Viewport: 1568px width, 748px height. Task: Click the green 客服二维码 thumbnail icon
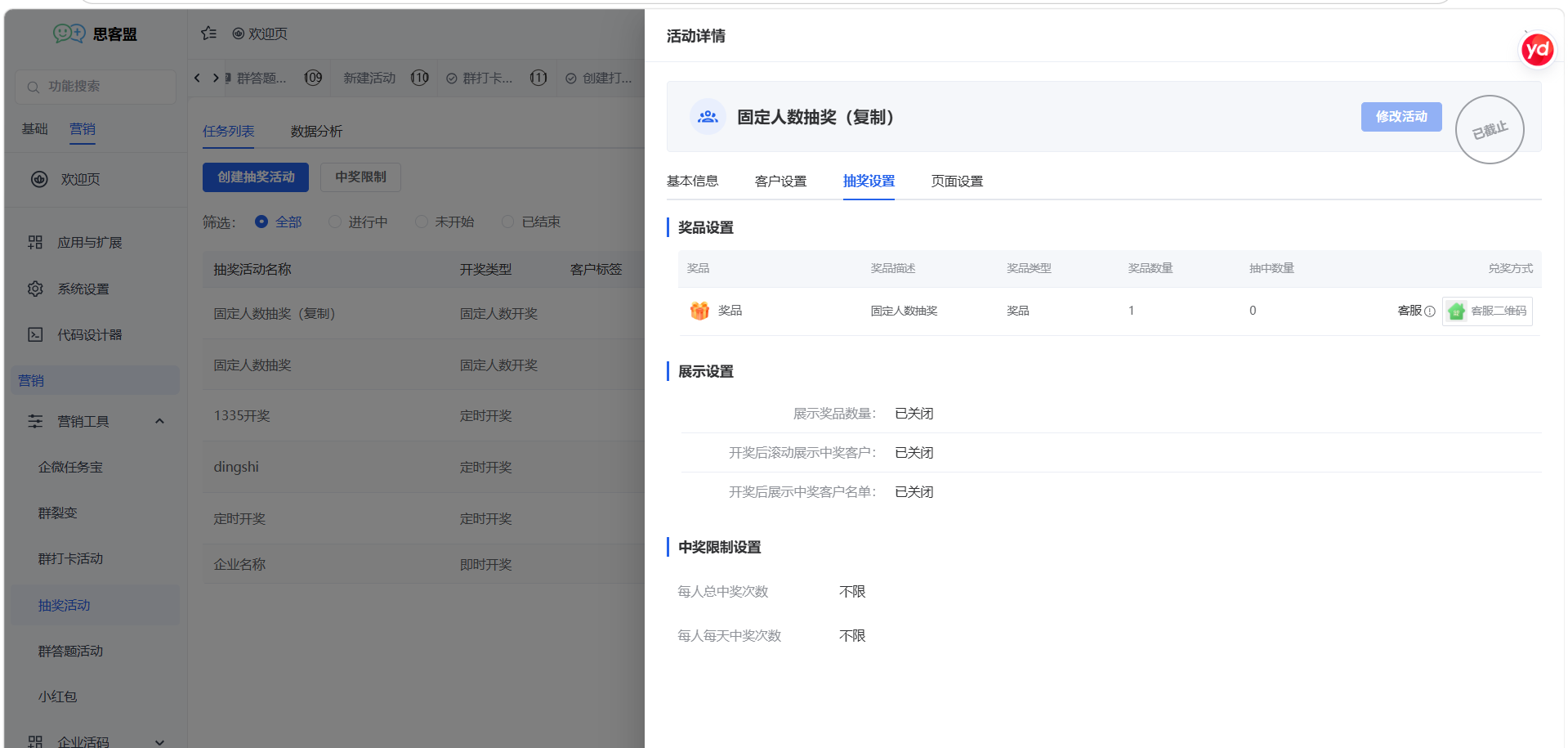point(1456,311)
